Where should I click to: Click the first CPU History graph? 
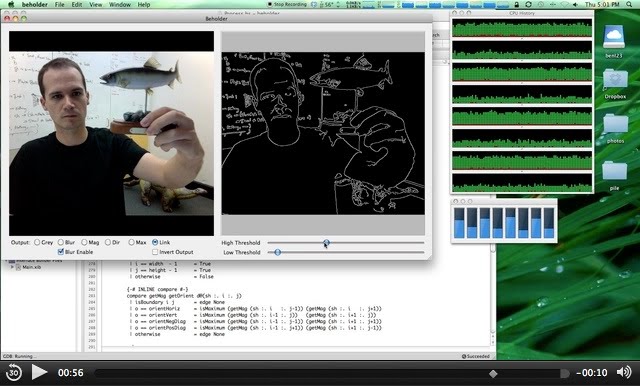coord(522,28)
